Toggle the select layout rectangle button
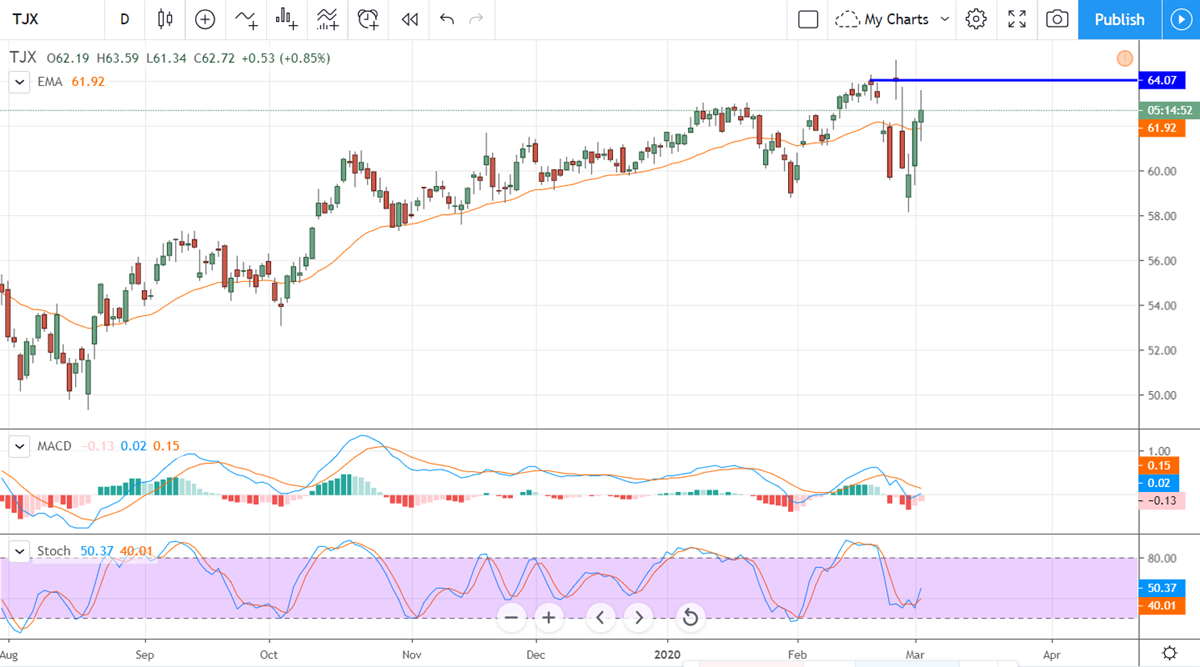Image resolution: width=1200 pixels, height=667 pixels. [808, 19]
